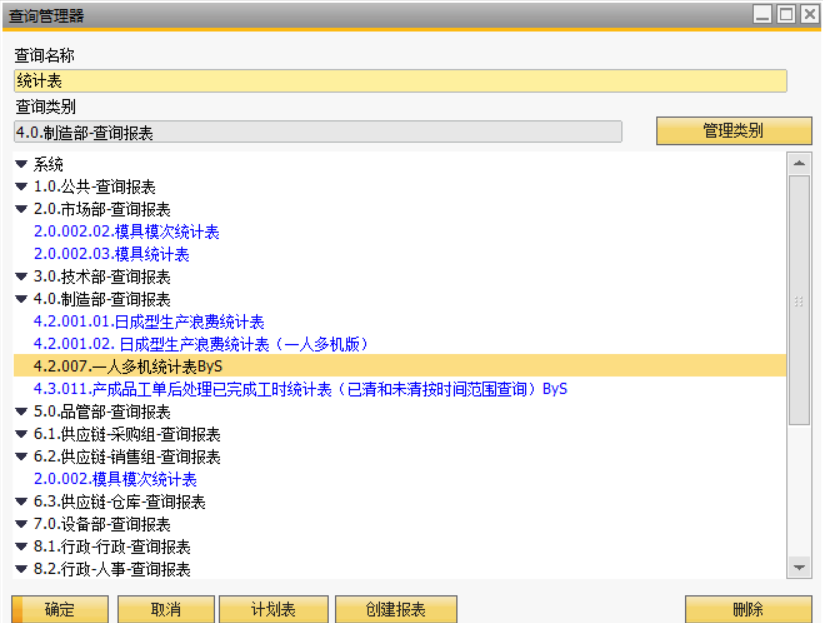Click the scrollbar down arrow
This screenshot has width=823, height=623.
click(799, 567)
